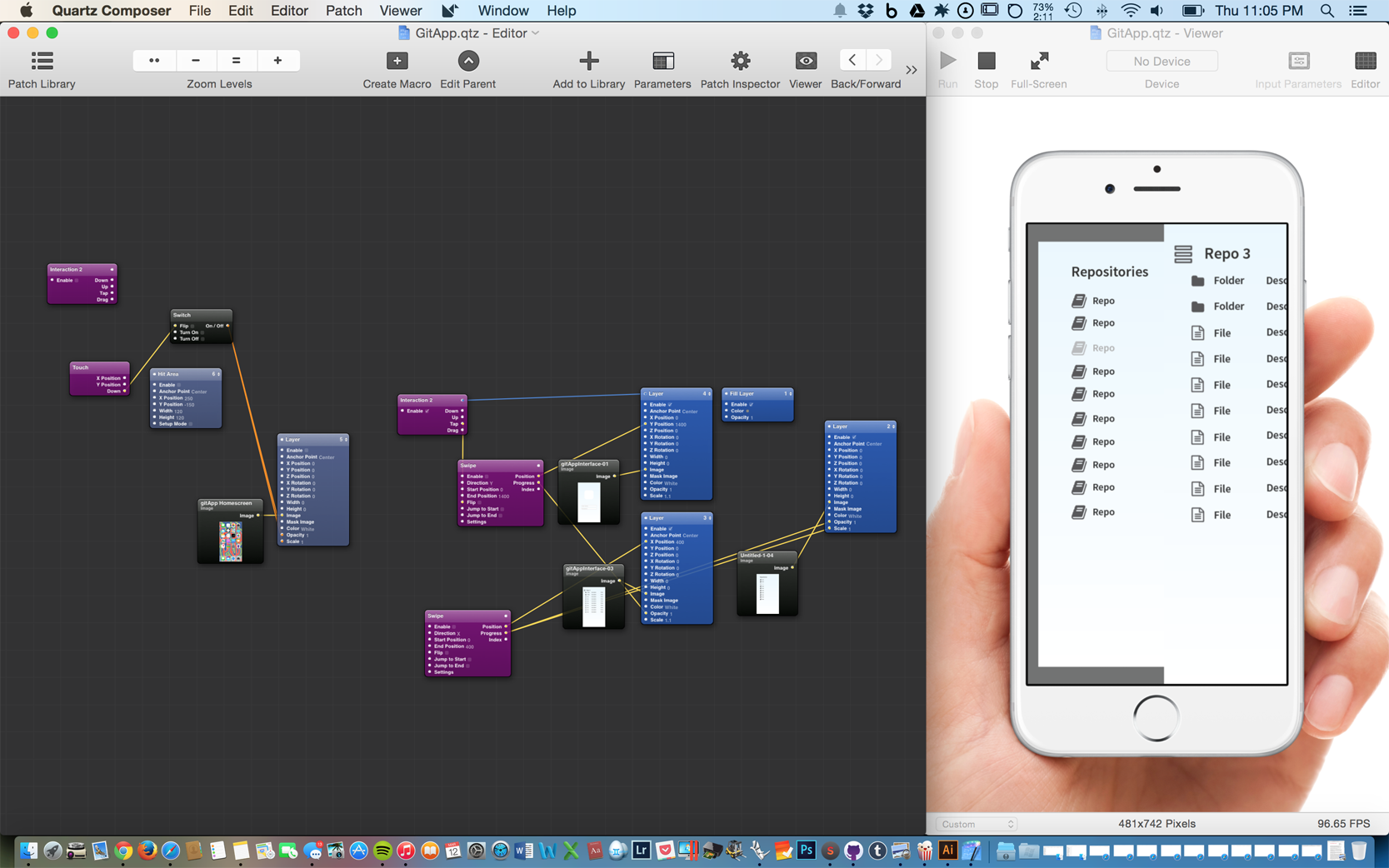The image size is (1389, 868).
Task: Open Spotlight search magnifier in menu bar
Action: pyautogui.click(x=1327, y=11)
